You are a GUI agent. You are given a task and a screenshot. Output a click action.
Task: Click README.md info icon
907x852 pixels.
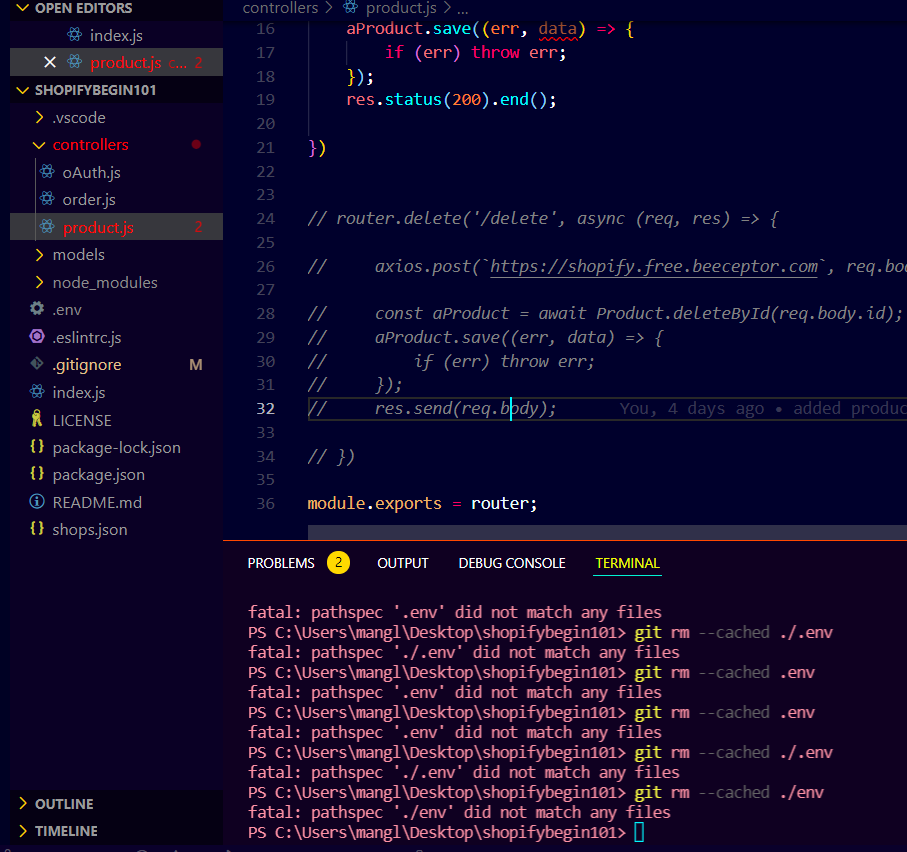click(37, 501)
